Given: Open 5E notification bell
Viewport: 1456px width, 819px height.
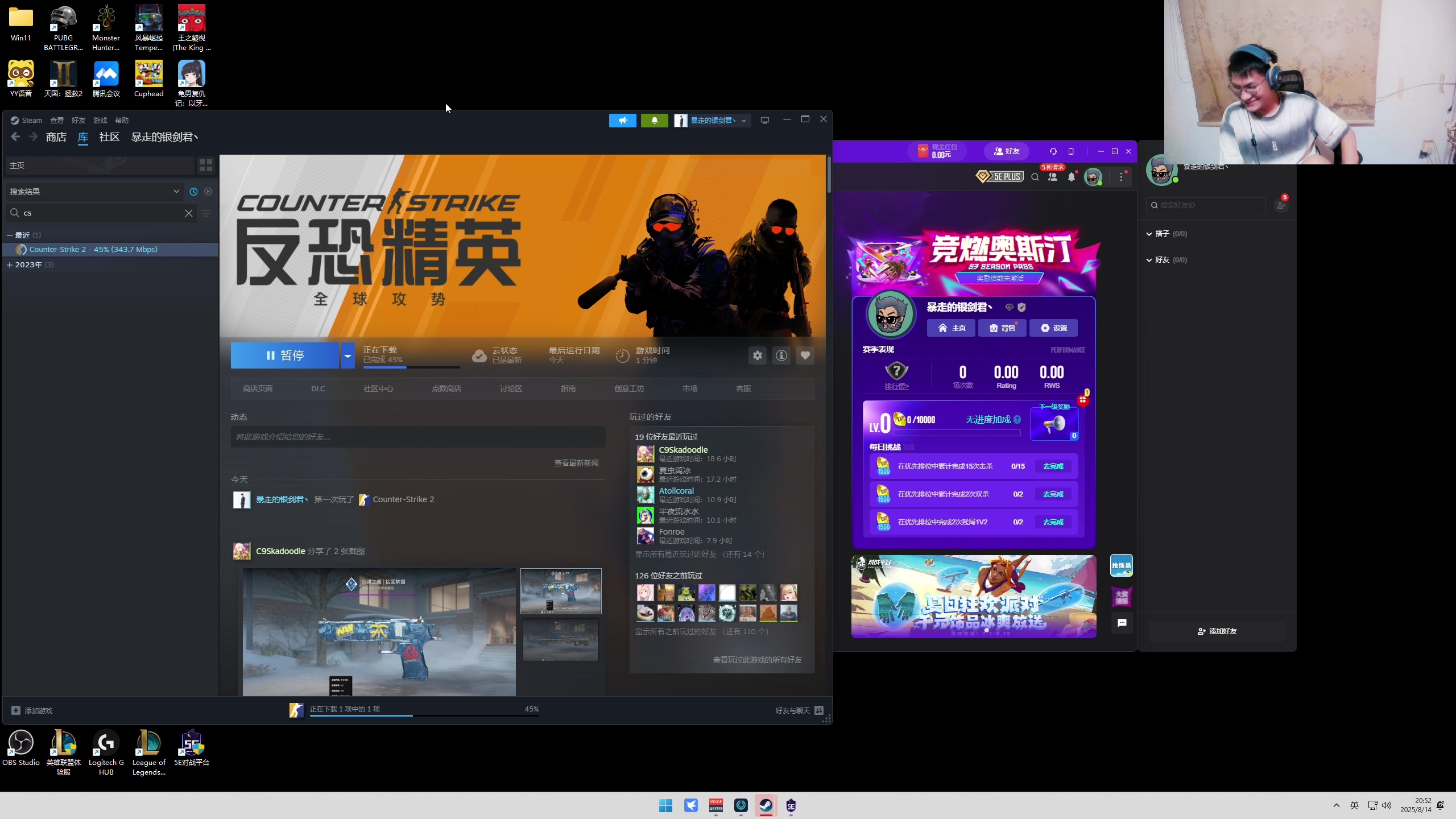Looking at the screenshot, I should (1072, 177).
